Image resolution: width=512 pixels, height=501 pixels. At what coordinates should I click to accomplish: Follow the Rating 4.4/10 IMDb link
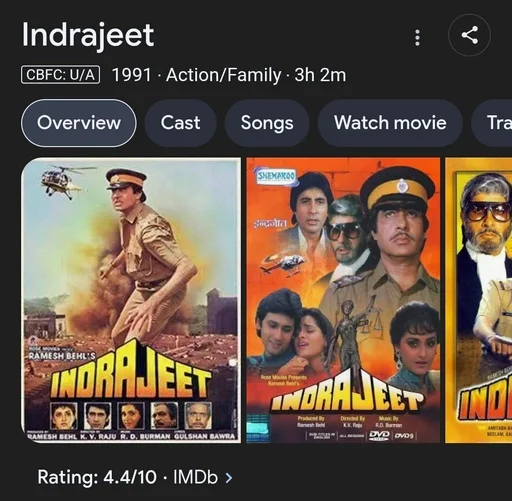(135, 477)
